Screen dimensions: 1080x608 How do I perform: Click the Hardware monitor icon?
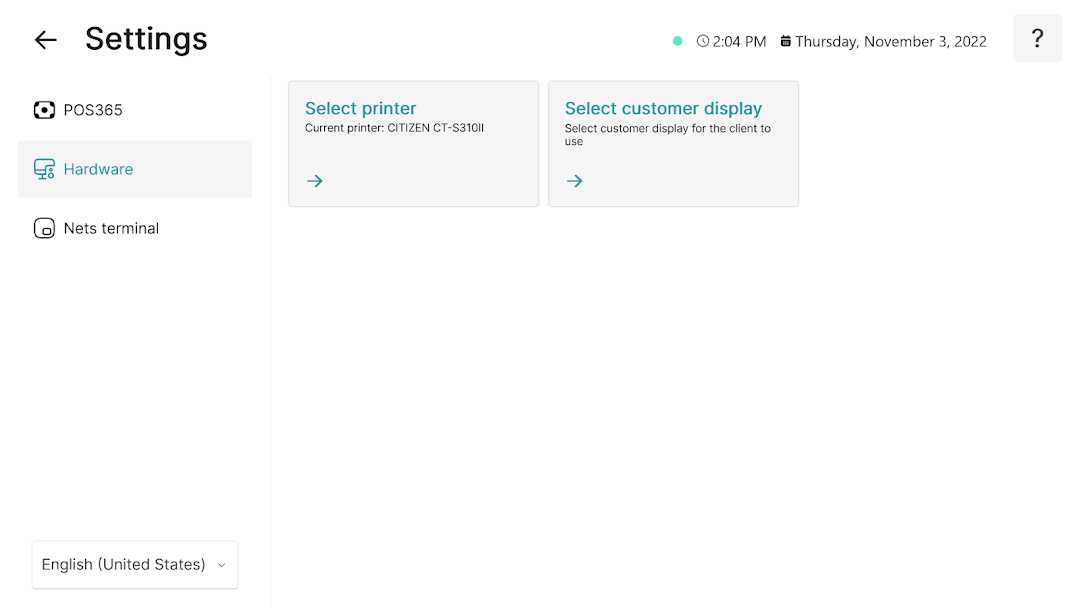(x=44, y=169)
